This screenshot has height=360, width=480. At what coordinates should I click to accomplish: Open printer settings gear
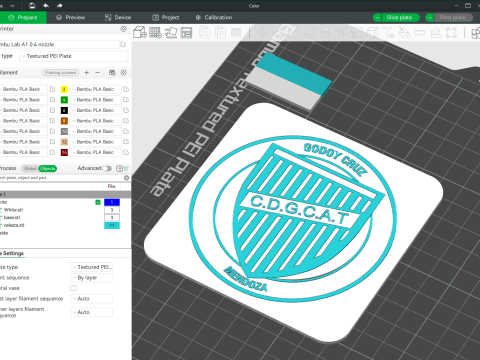(x=123, y=29)
